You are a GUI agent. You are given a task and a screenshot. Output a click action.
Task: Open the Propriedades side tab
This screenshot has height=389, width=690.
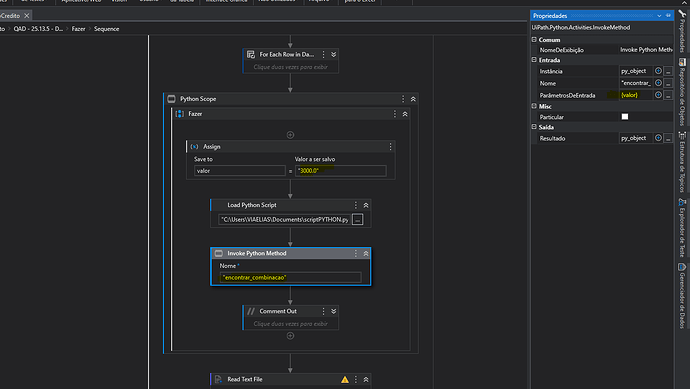[x=682, y=31]
